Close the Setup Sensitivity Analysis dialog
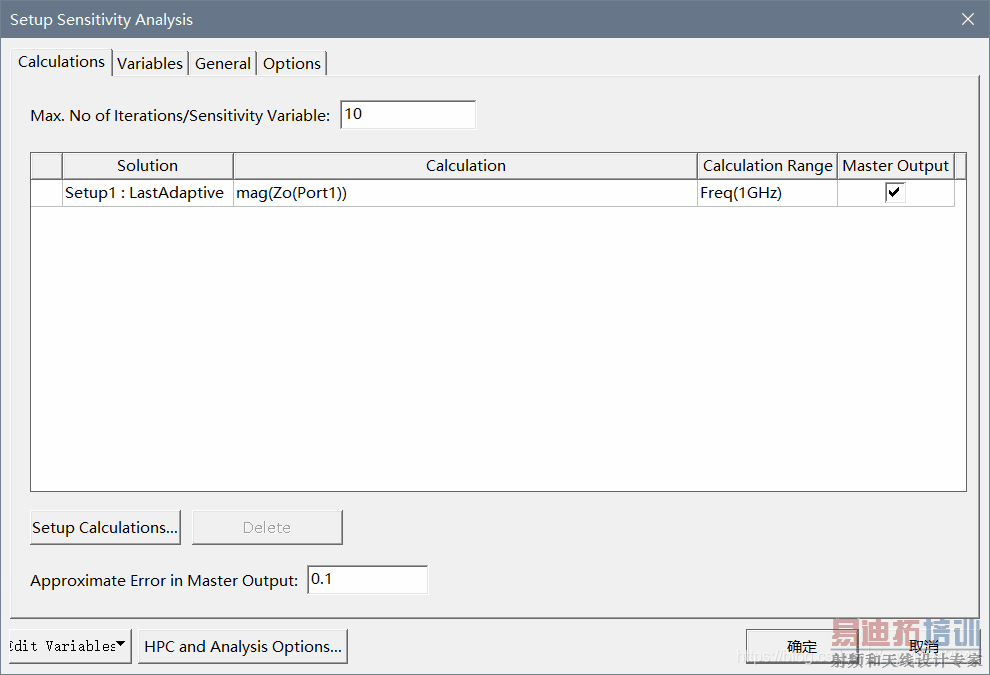 967,19
